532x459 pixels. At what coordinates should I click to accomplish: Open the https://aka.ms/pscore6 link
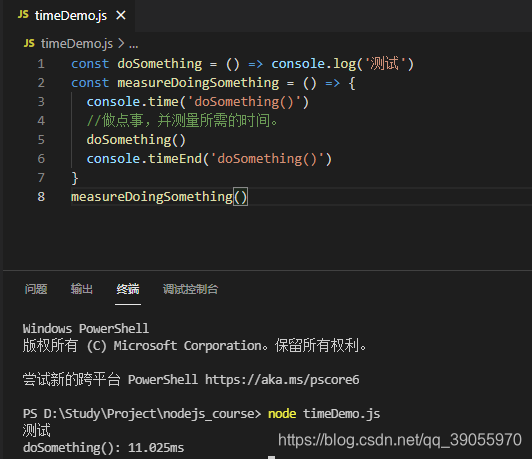tap(282, 380)
